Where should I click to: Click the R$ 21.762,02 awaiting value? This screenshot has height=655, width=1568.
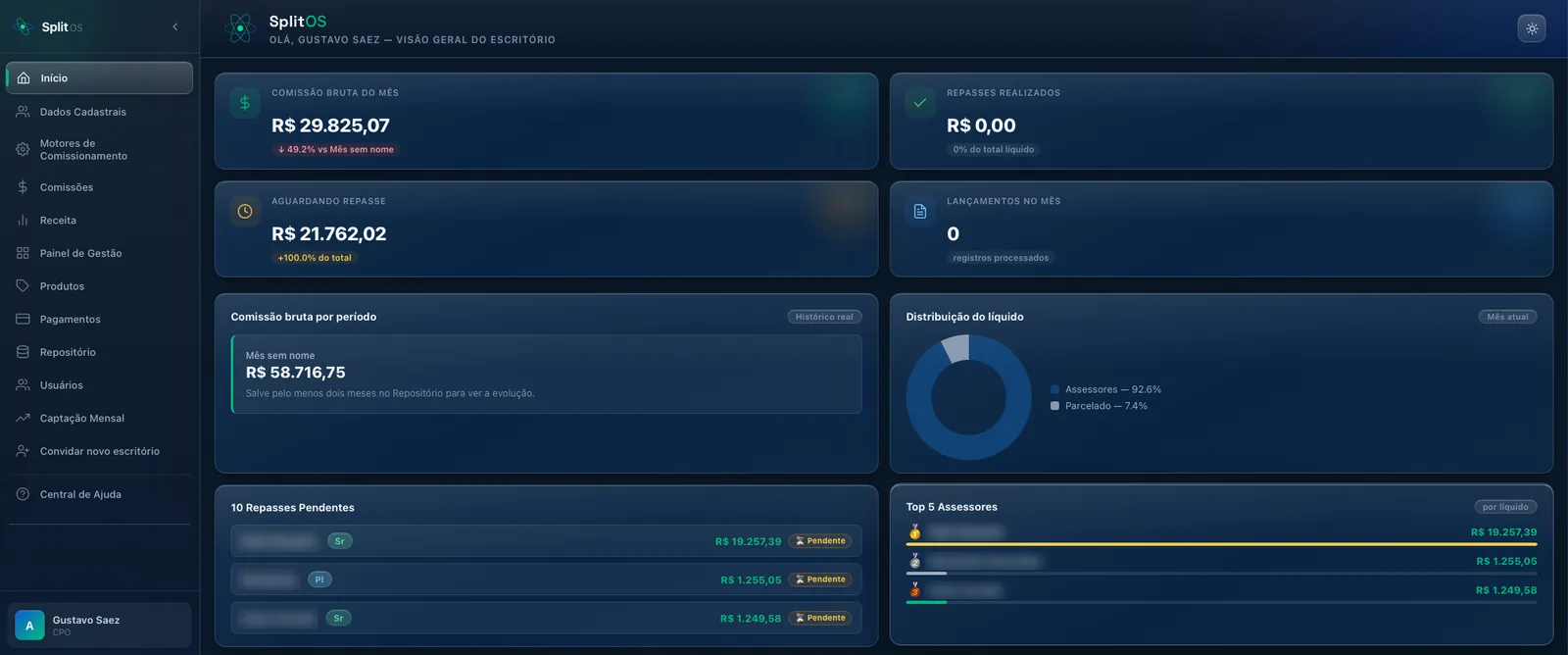328,233
